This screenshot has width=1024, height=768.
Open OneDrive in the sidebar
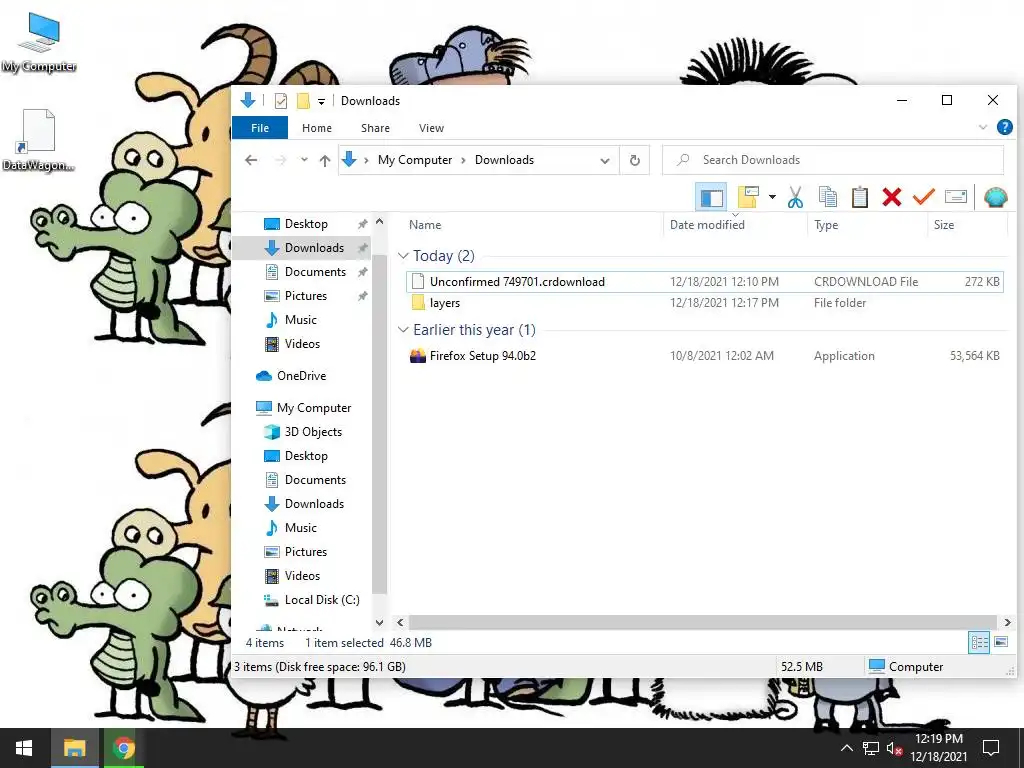(x=300, y=376)
